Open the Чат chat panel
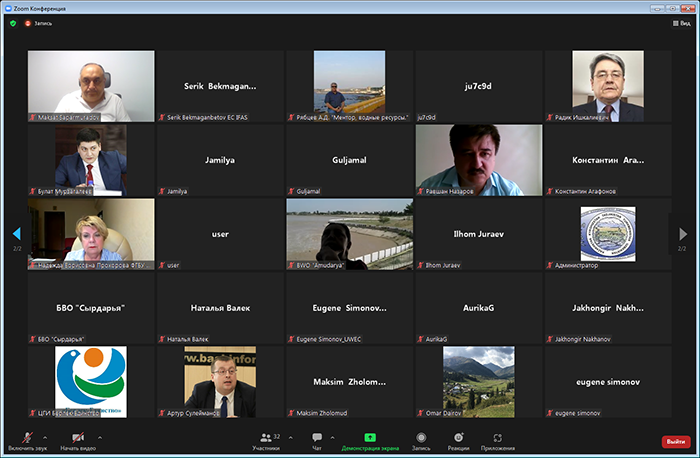The width and height of the screenshot is (700, 458). point(316,440)
